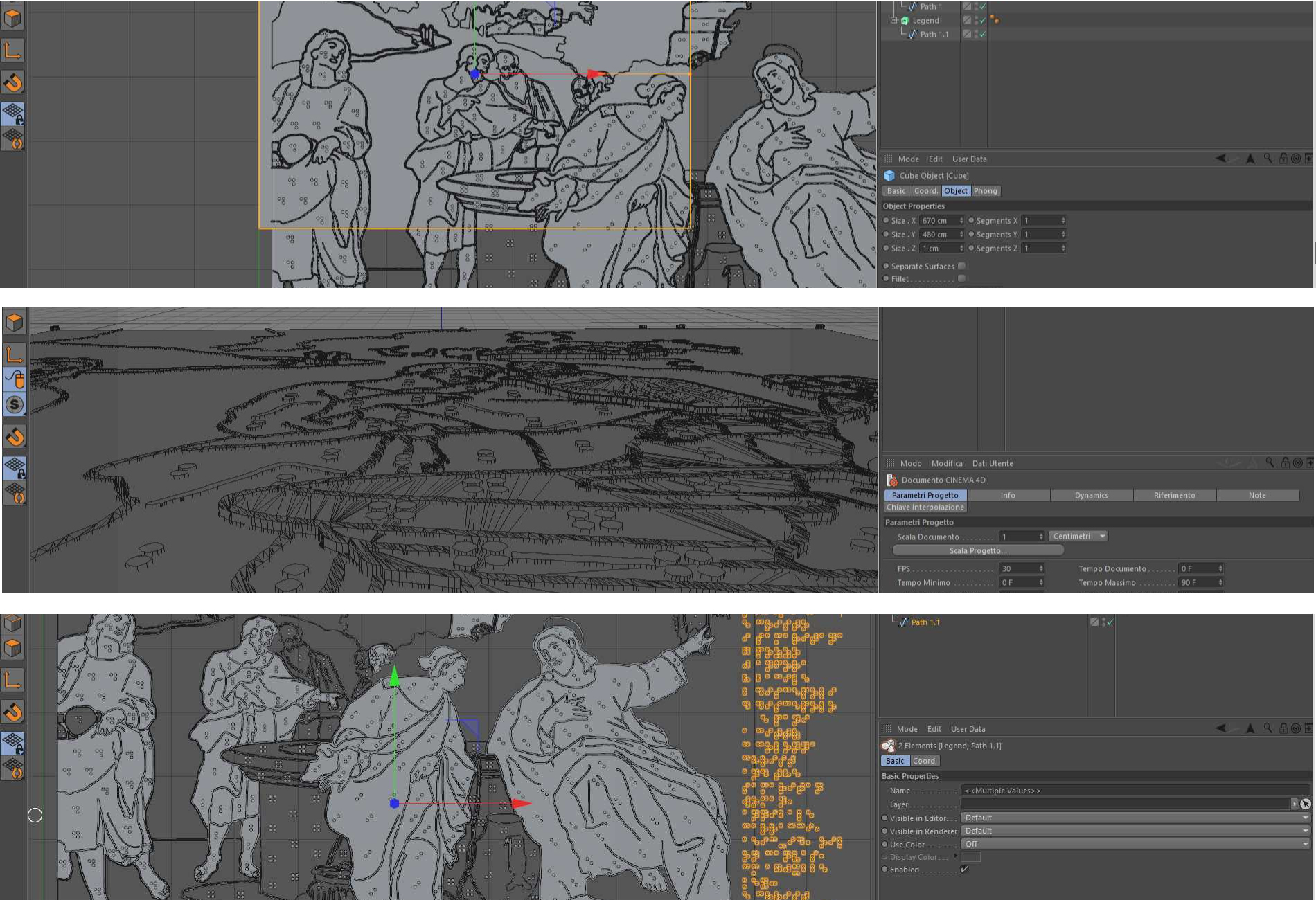Enable the Separate Surfaces checkbox
The width and height of the screenshot is (1316, 900).
(961, 266)
